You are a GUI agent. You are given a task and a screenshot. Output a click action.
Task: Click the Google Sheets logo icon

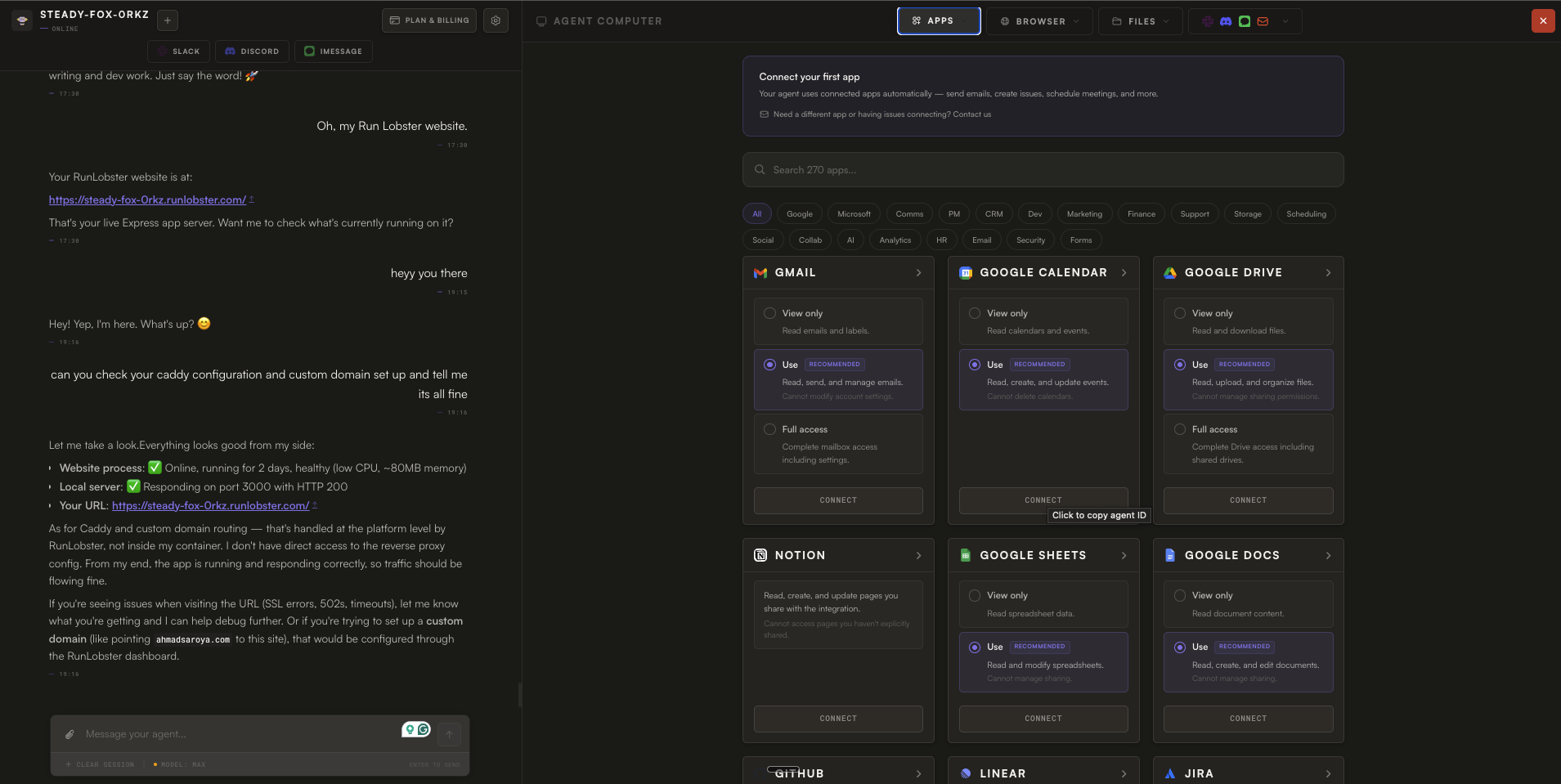pos(966,555)
